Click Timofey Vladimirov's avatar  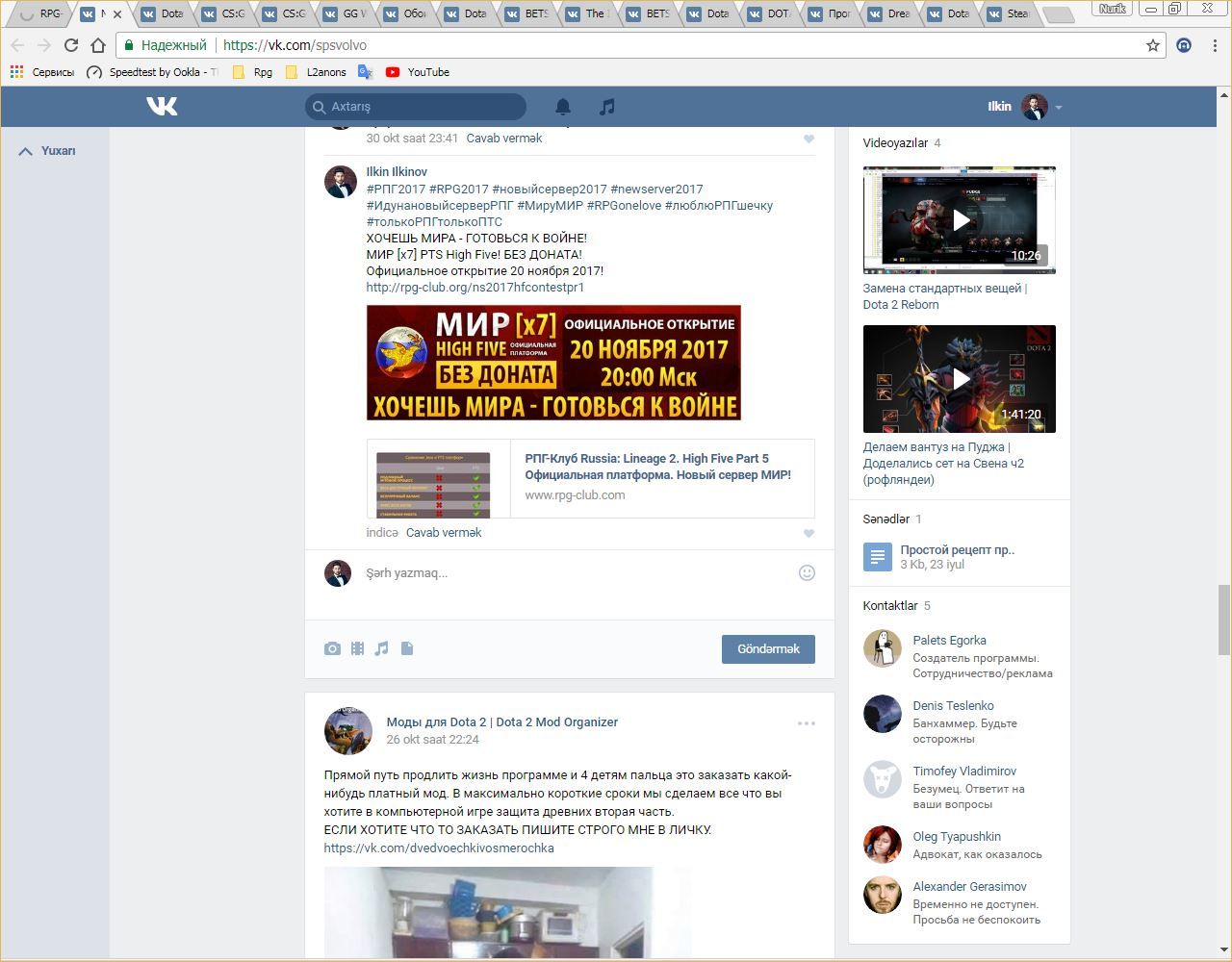click(x=883, y=779)
